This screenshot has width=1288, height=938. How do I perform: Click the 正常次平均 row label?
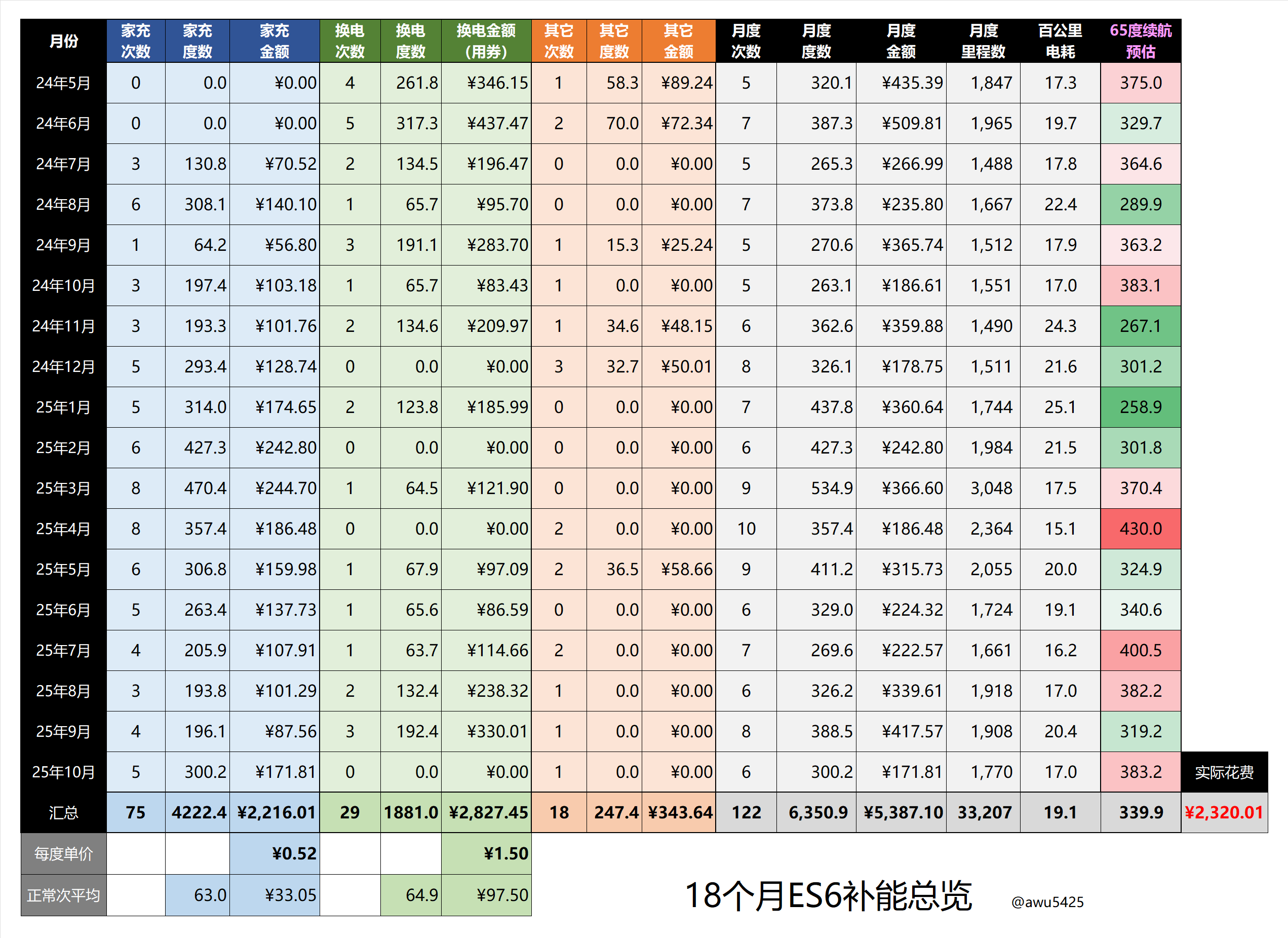tap(63, 895)
